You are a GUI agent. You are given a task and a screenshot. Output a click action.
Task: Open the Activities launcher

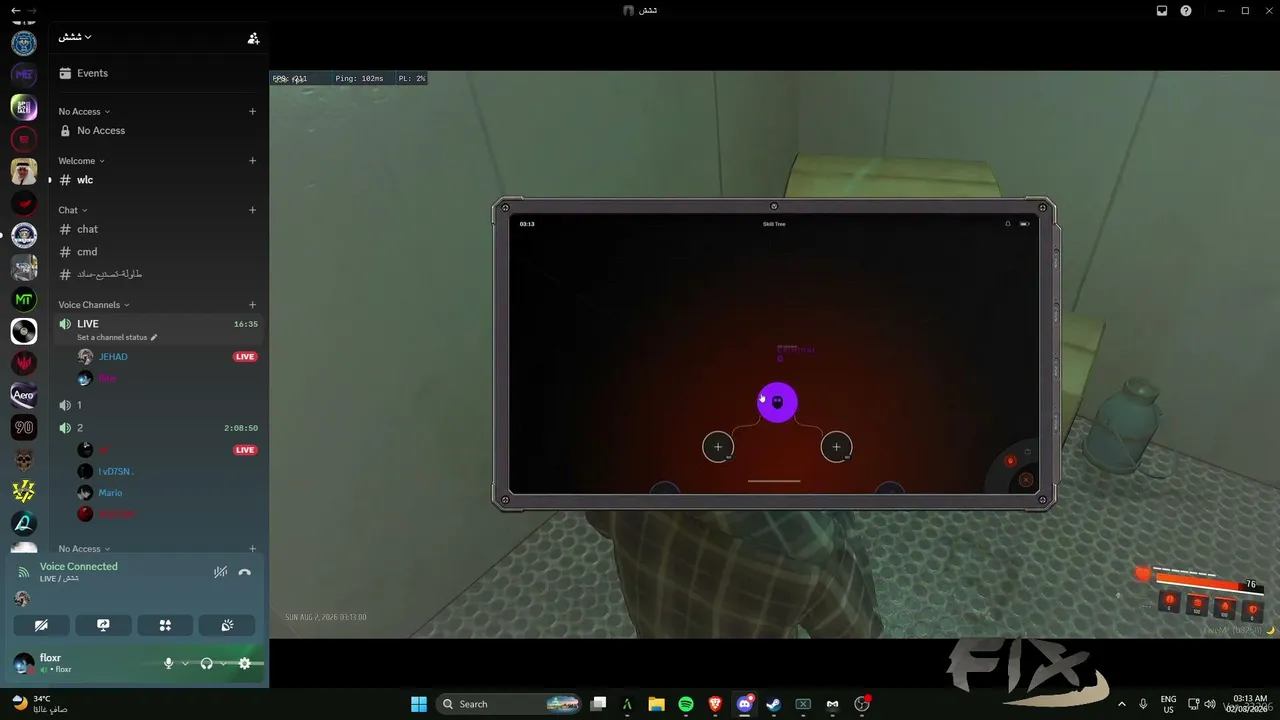click(165, 625)
